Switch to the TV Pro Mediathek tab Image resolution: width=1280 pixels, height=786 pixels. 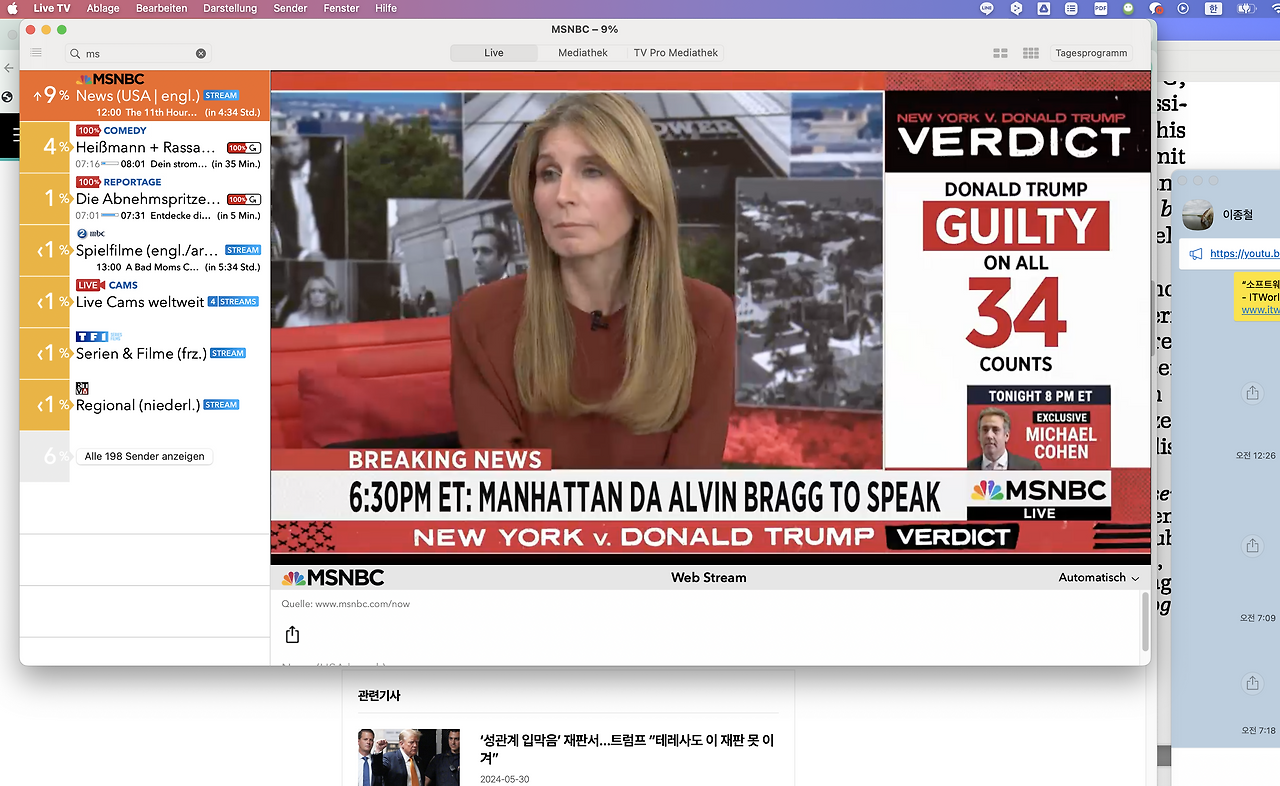676,53
